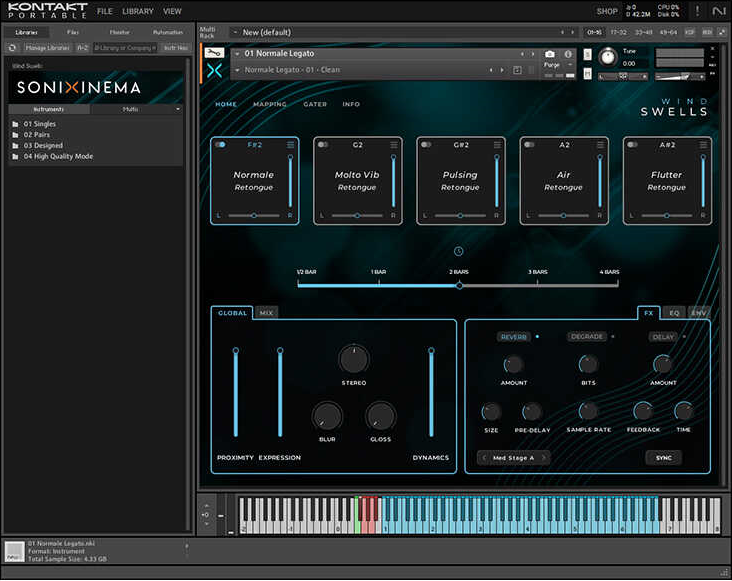This screenshot has width=732, height=581.
Task: Click the previous reverb preset arrow by Med Stage A
Action: click(484, 458)
